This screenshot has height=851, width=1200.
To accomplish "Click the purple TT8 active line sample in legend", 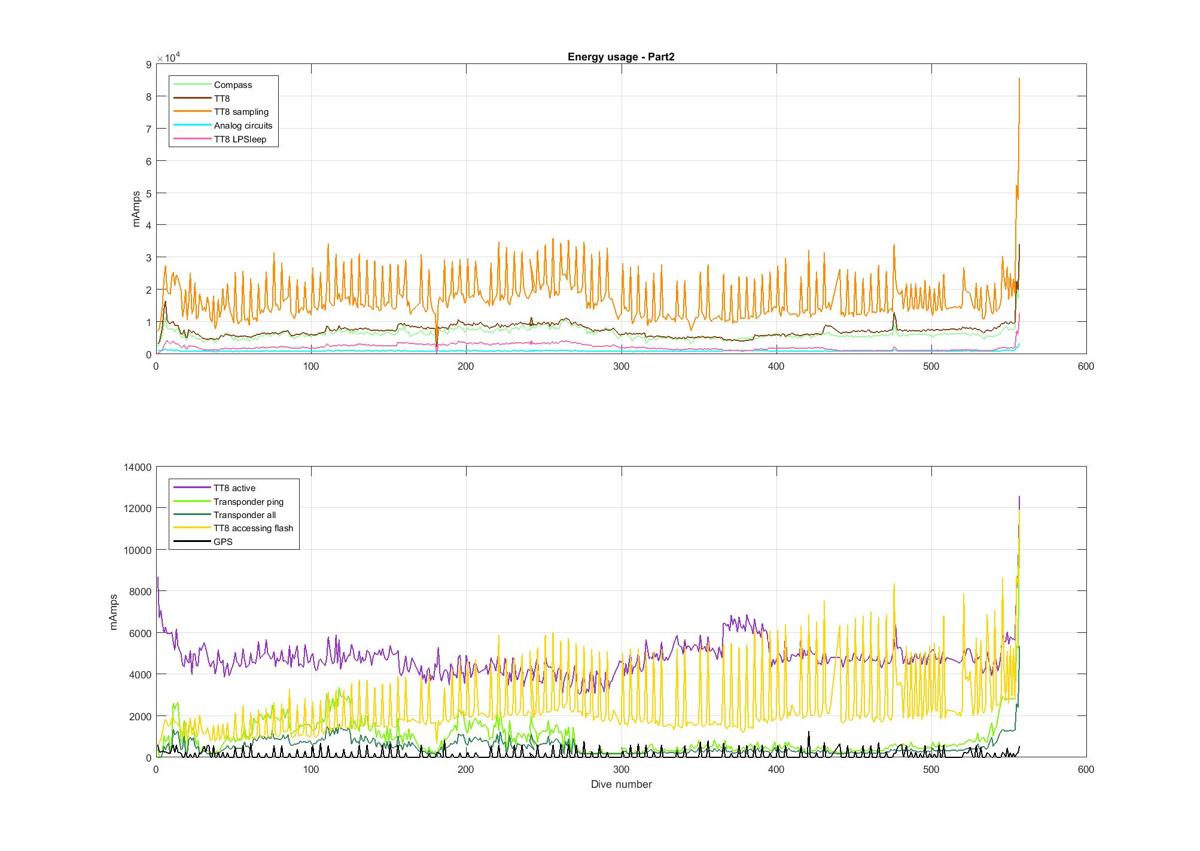I will (191, 488).
